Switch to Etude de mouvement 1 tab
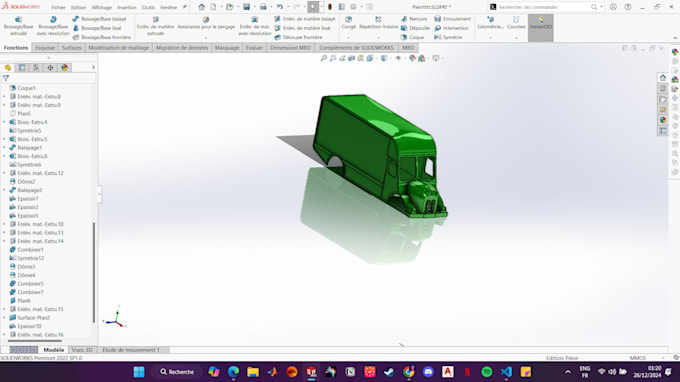680x382 pixels. pos(131,350)
